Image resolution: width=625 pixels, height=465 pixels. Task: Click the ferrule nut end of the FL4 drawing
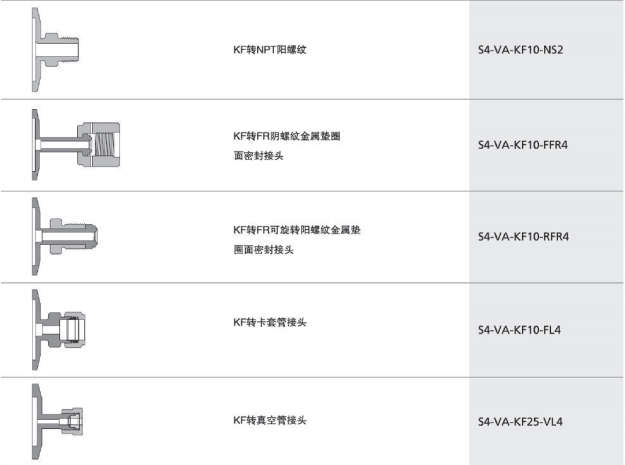click(x=73, y=330)
